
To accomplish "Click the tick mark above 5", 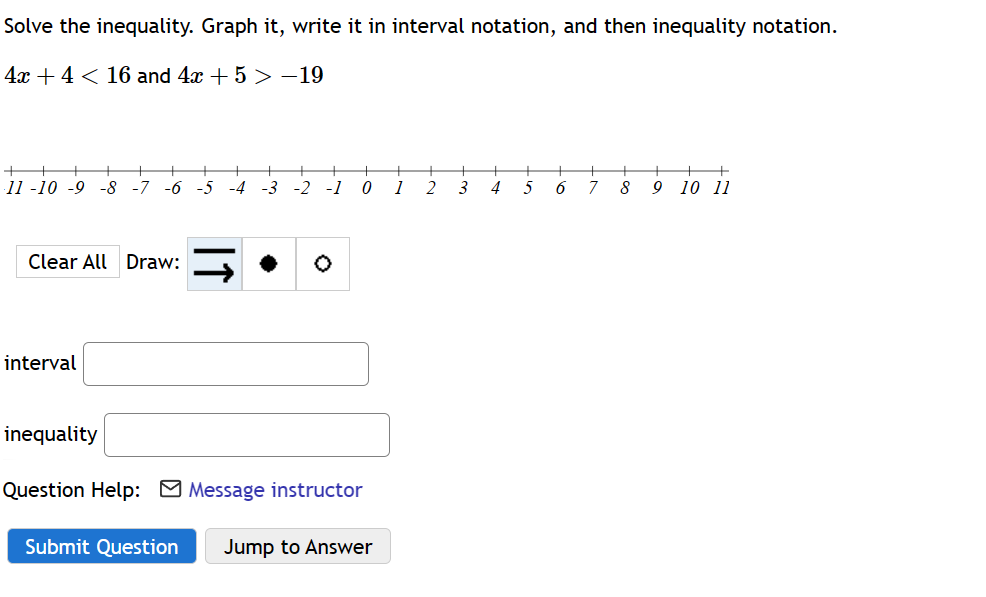I will click(x=527, y=170).
